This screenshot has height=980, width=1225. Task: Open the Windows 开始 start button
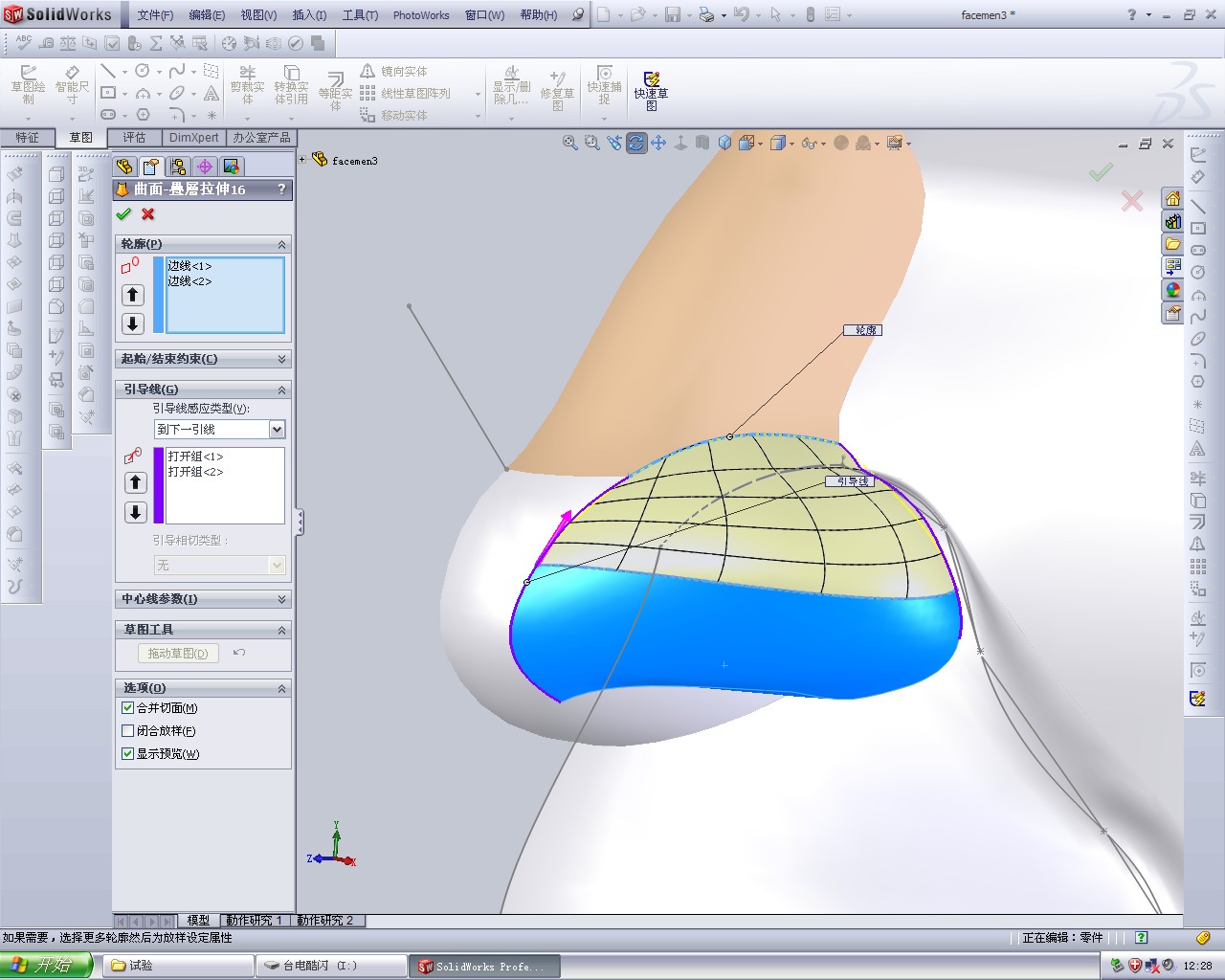[x=46, y=966]
